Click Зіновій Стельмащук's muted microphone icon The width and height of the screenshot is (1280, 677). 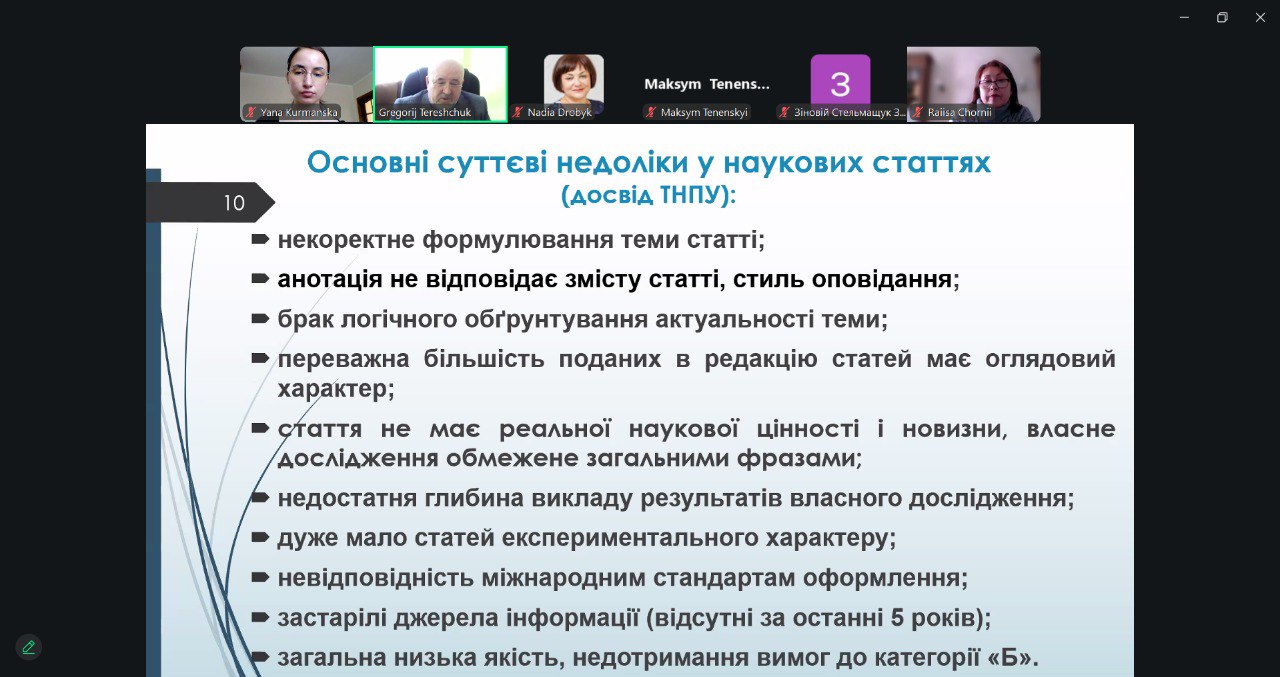pos(785,113)
